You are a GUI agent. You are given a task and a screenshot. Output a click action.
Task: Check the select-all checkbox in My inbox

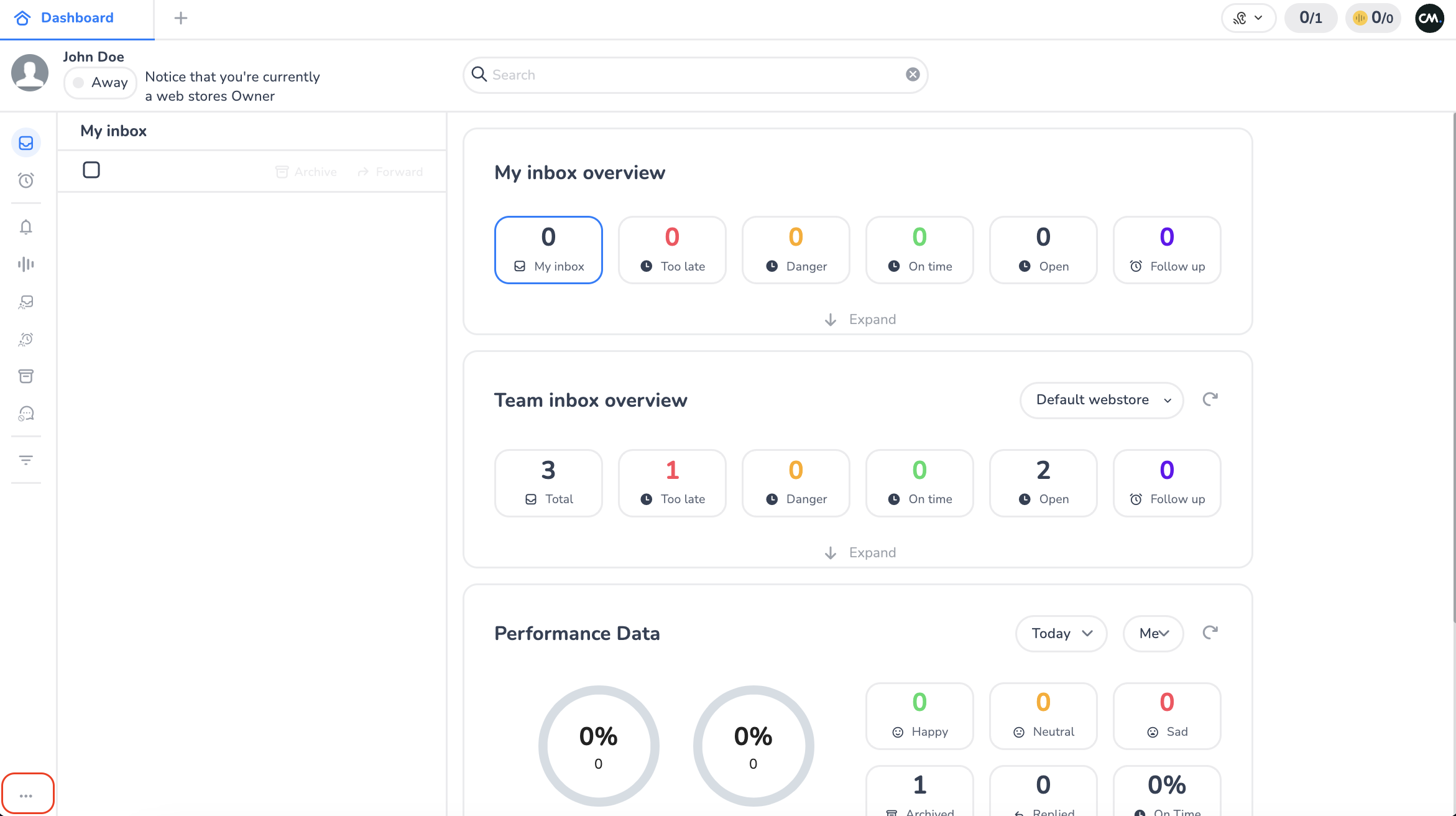[x=91, y=170]
